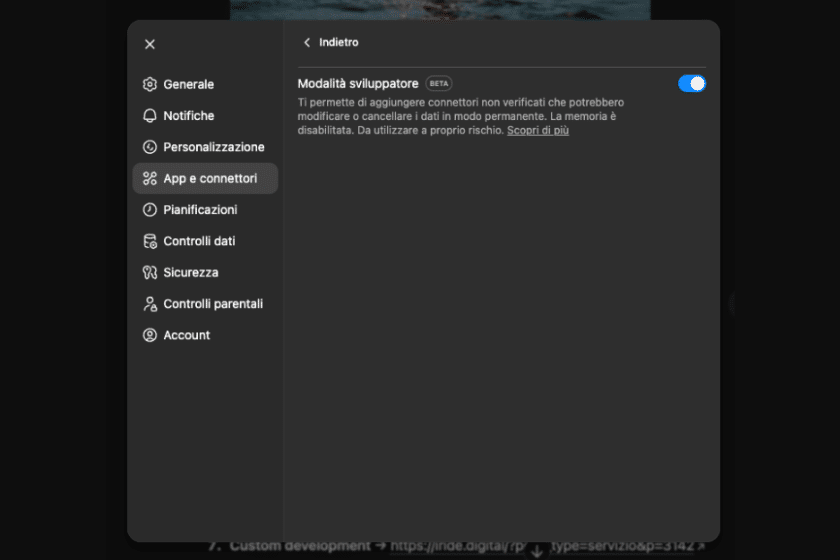Go to the Sicurezza section

click(205, 272)
